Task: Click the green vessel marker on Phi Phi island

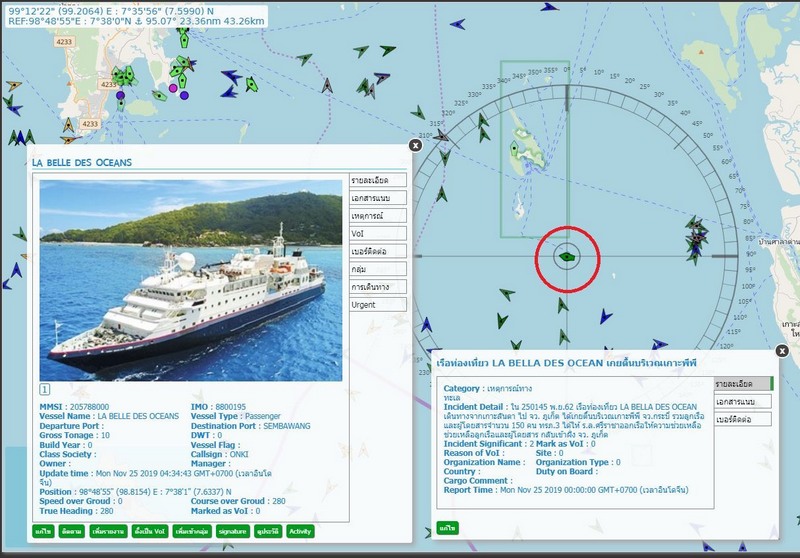Action: (514, 149)
